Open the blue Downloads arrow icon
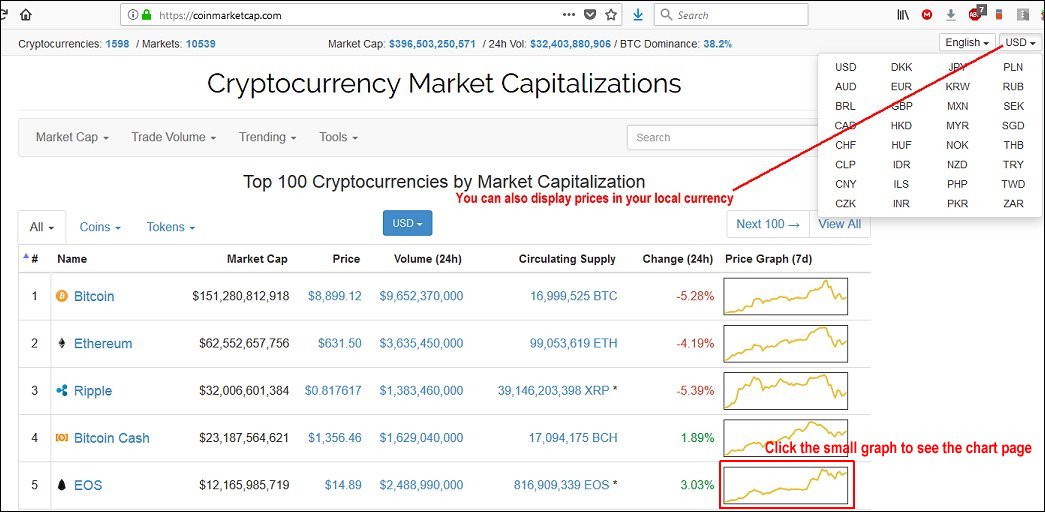Screen dimensions: 1045x512 (638, 15)
